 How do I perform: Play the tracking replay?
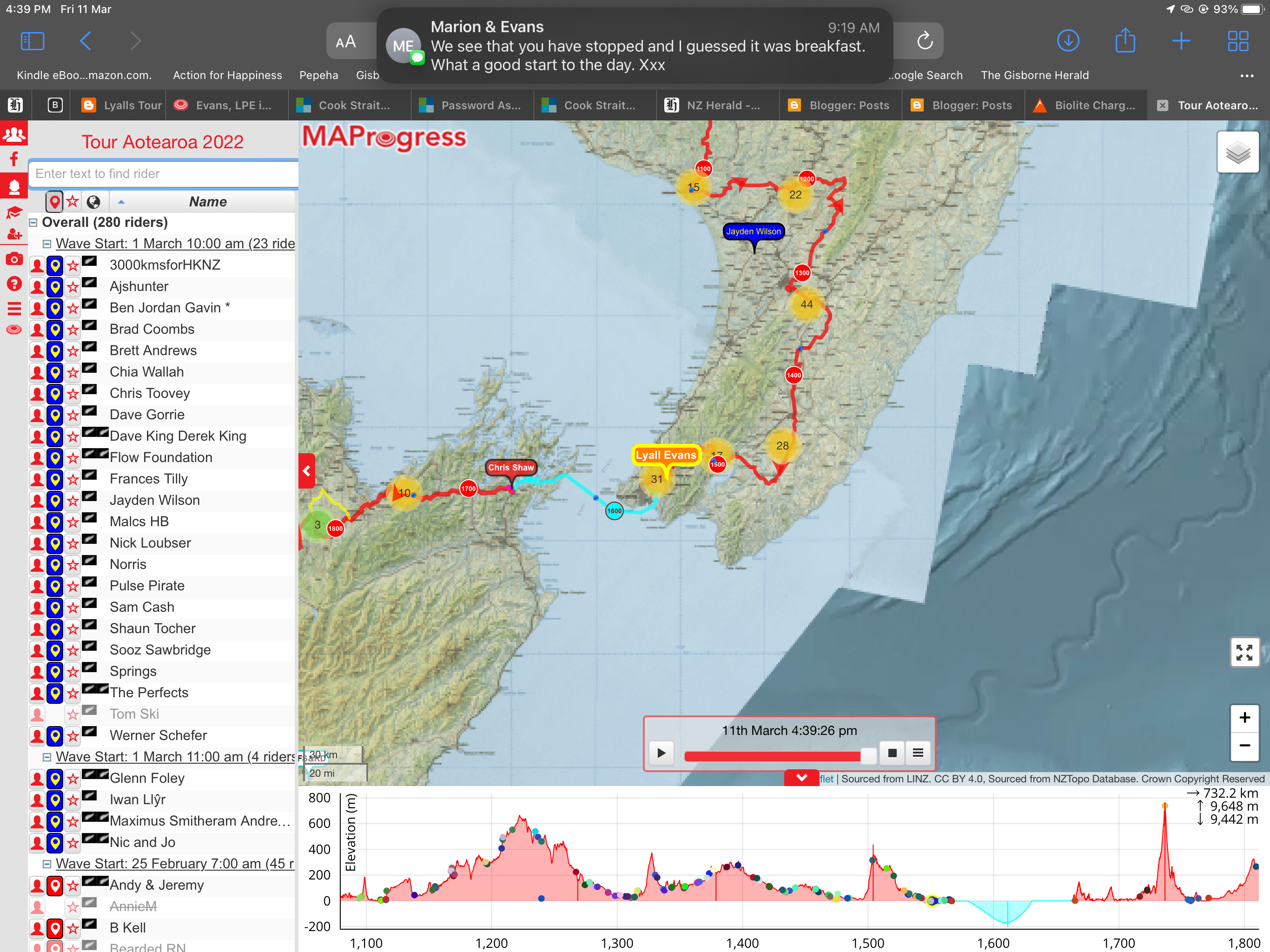click(661, 753)
